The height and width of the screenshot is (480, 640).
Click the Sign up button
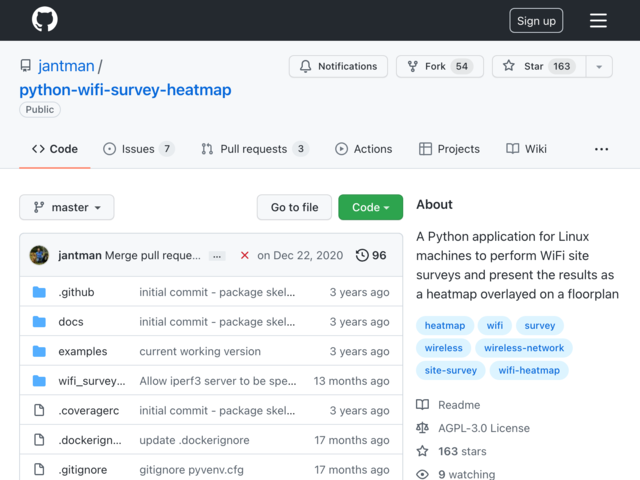point(536,21)
